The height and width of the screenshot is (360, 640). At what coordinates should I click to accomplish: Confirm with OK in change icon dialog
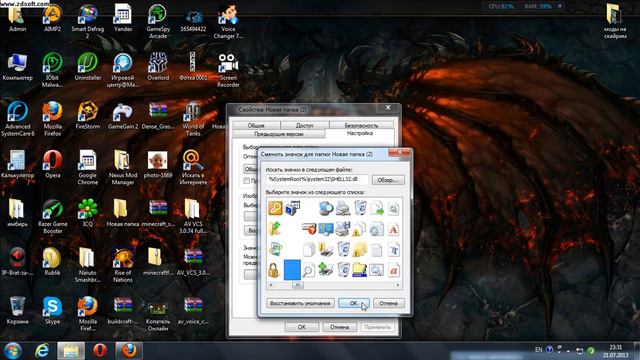coord(353,303)
